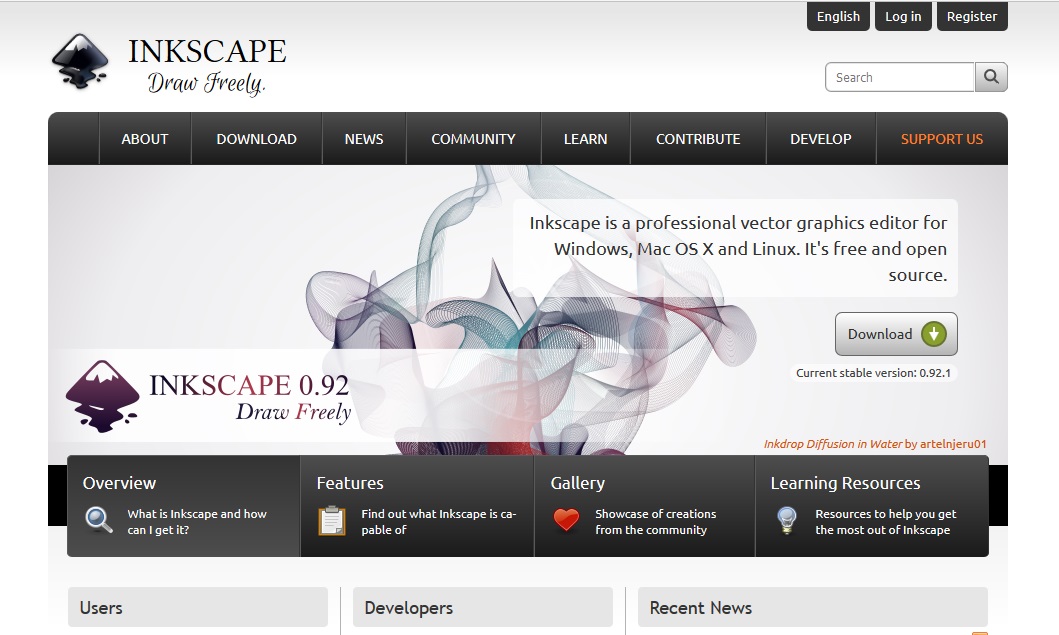This screenshot has width=1059, height=635.
Task: Click 'Showcase of creations from the community' text
Action: (655, 522)
